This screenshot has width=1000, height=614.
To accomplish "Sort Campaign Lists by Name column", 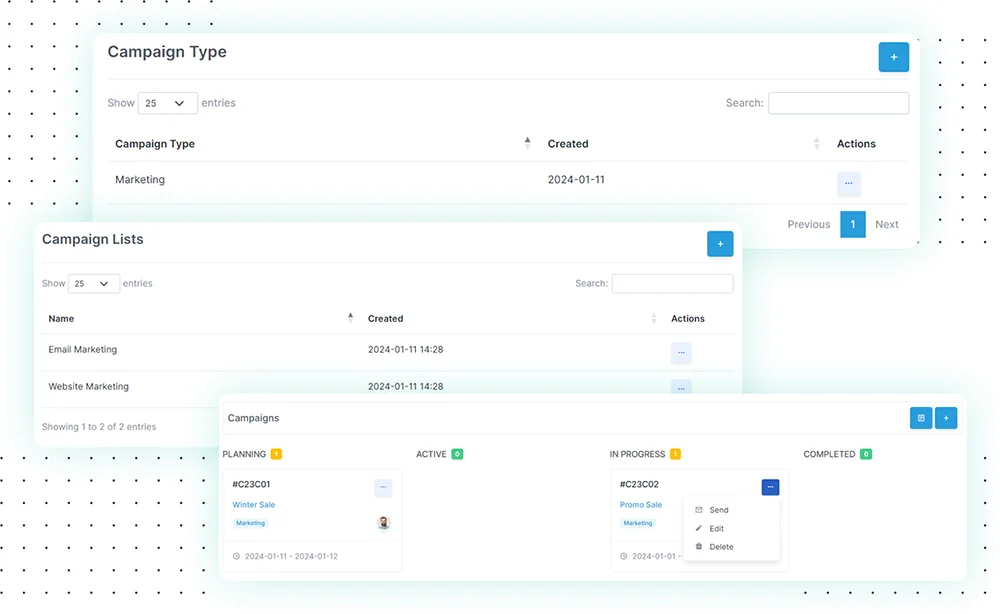I will click(62, 319).
